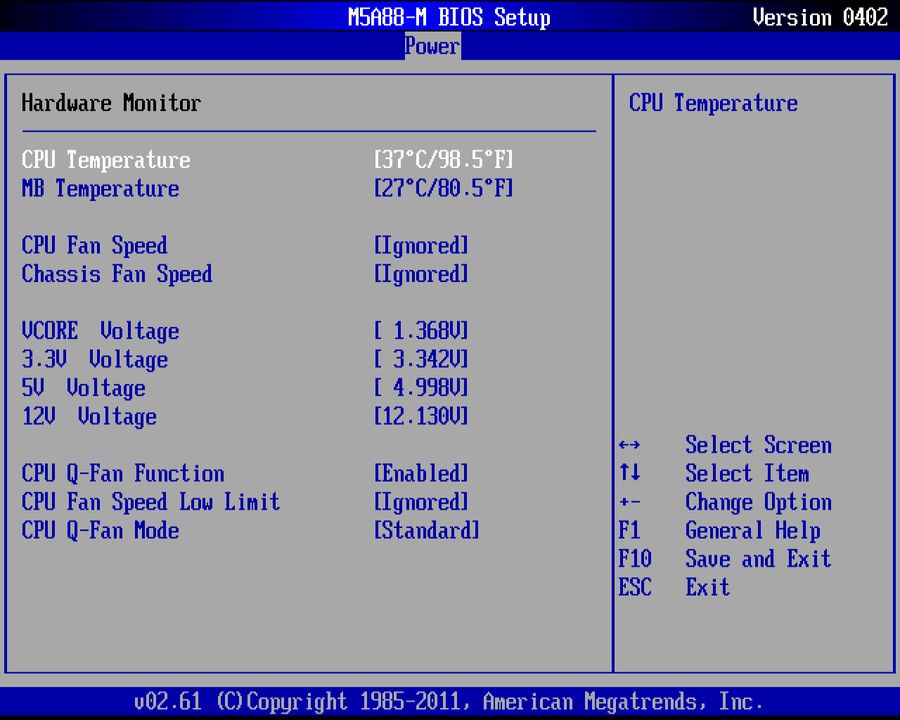The width and height of the screenshot is (900, 720).
Task: Click the American Megatrends copyright footer
Action: click(449, 702)
